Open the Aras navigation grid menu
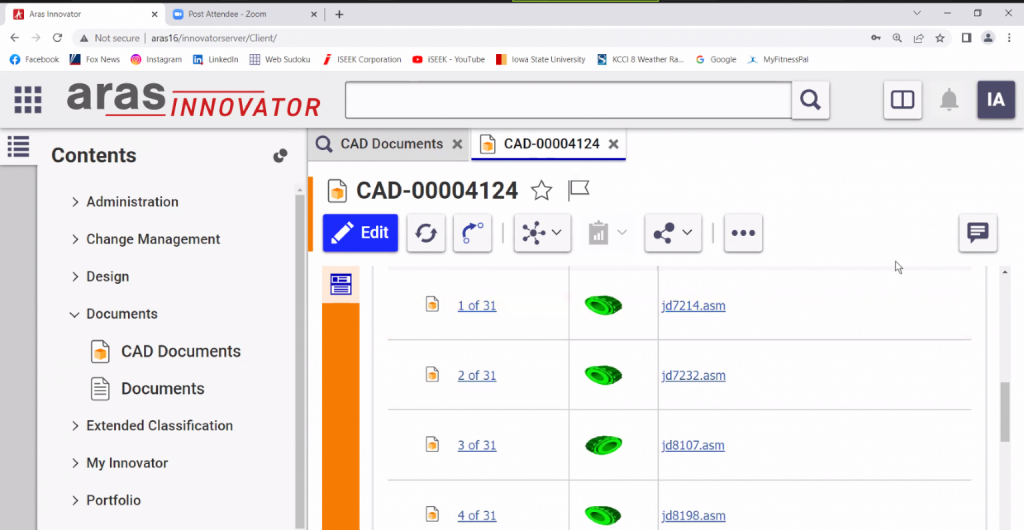Screen dimensions: 1024x530 27,100
